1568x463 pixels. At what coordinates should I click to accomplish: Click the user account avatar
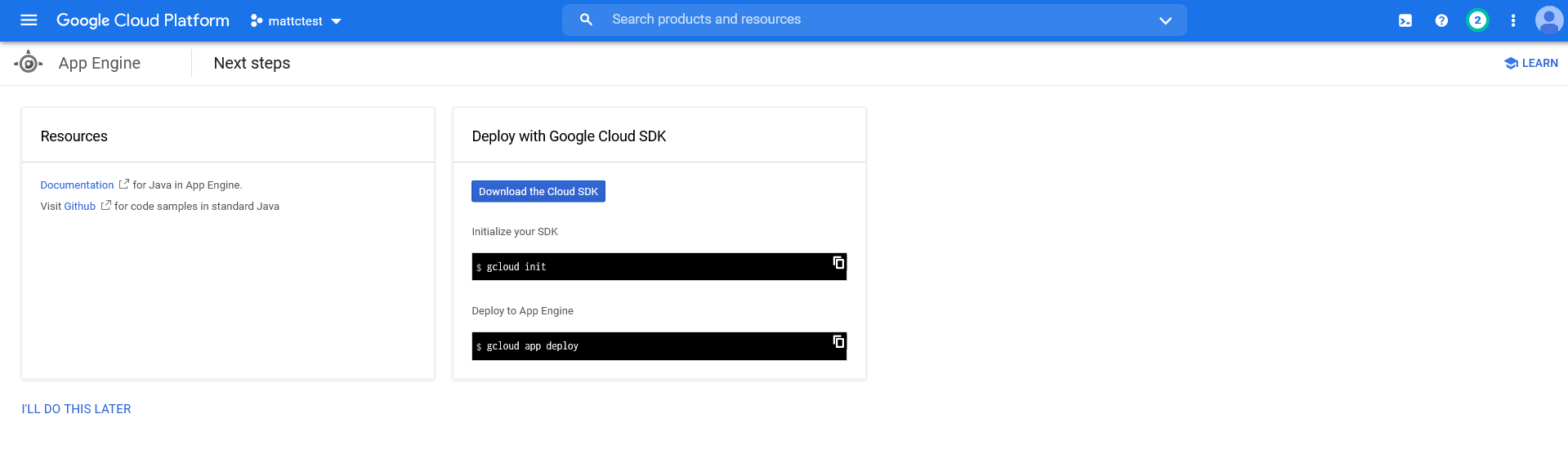coord(1548,20)
